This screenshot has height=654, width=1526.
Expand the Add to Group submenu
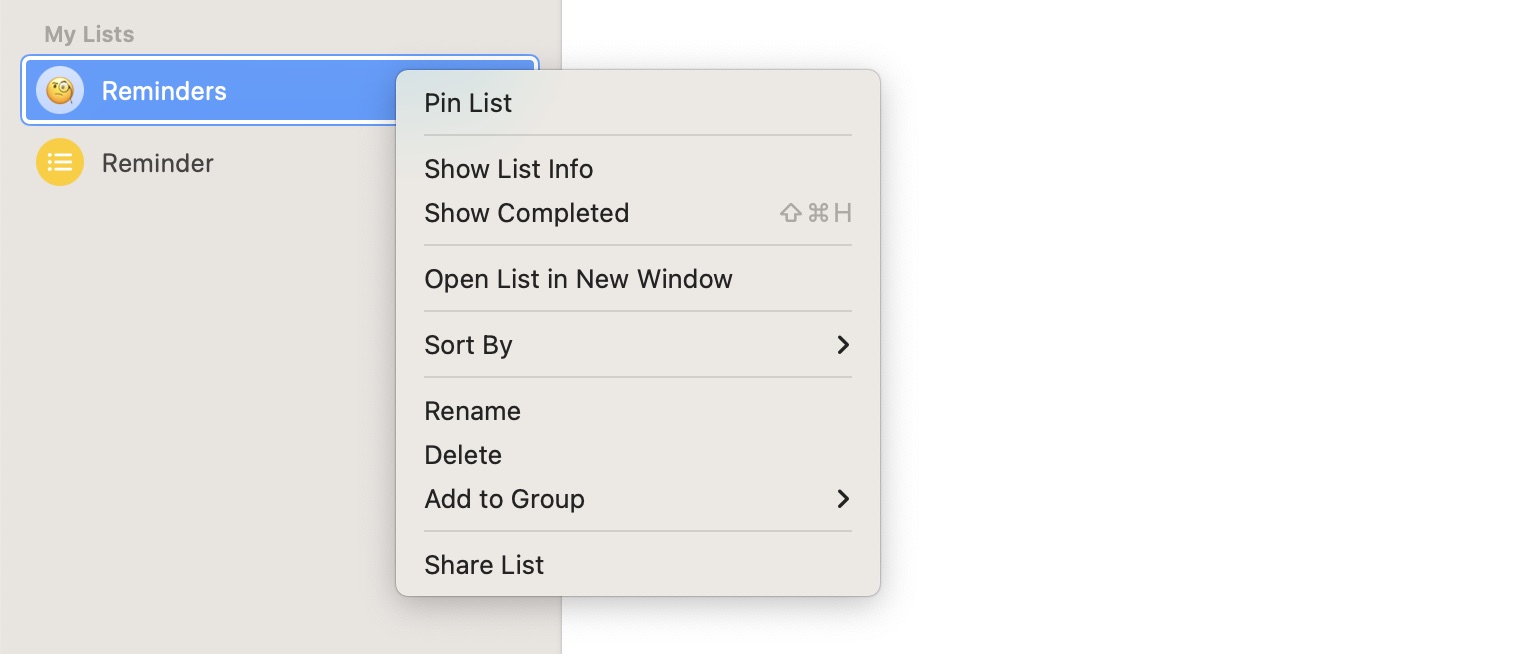tap(638, 499)
